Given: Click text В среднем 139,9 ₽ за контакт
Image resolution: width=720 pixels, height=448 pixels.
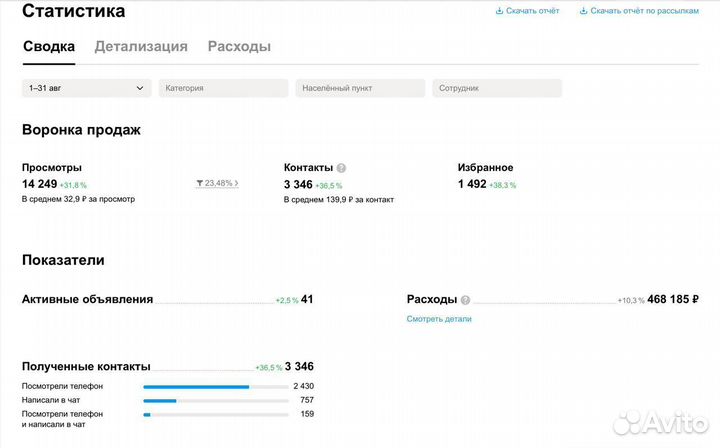Looking at the screenshot, I should 339,200.
